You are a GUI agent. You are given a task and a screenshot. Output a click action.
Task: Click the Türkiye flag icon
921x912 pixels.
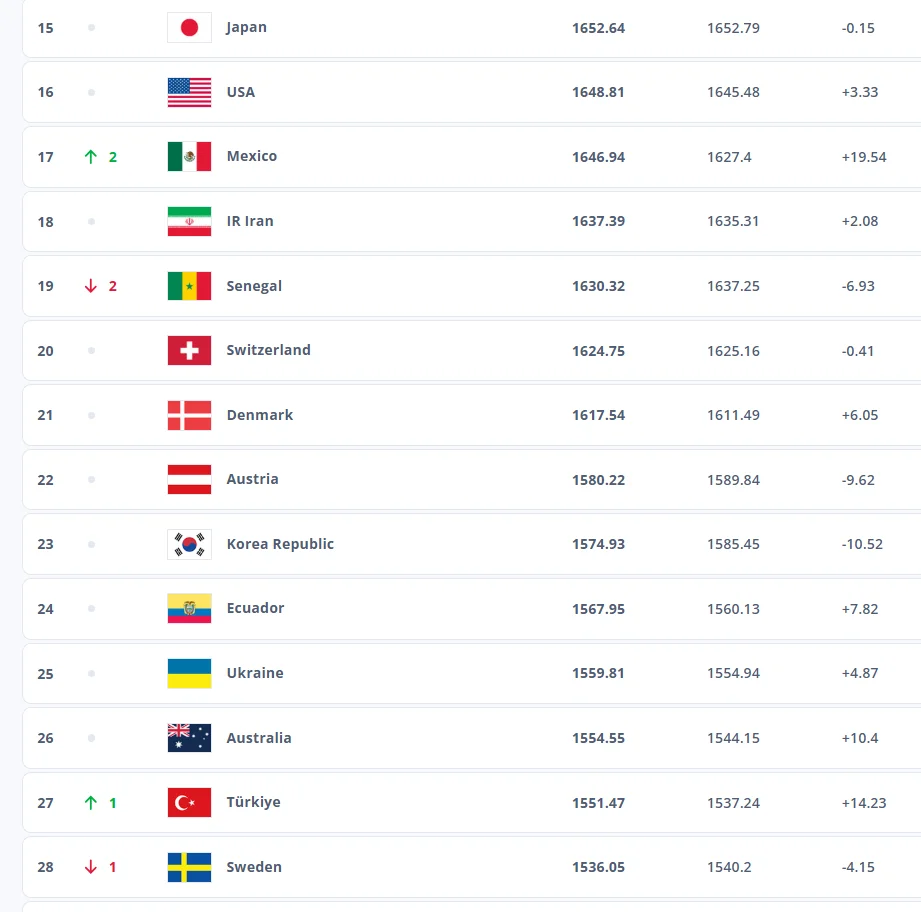189,803
